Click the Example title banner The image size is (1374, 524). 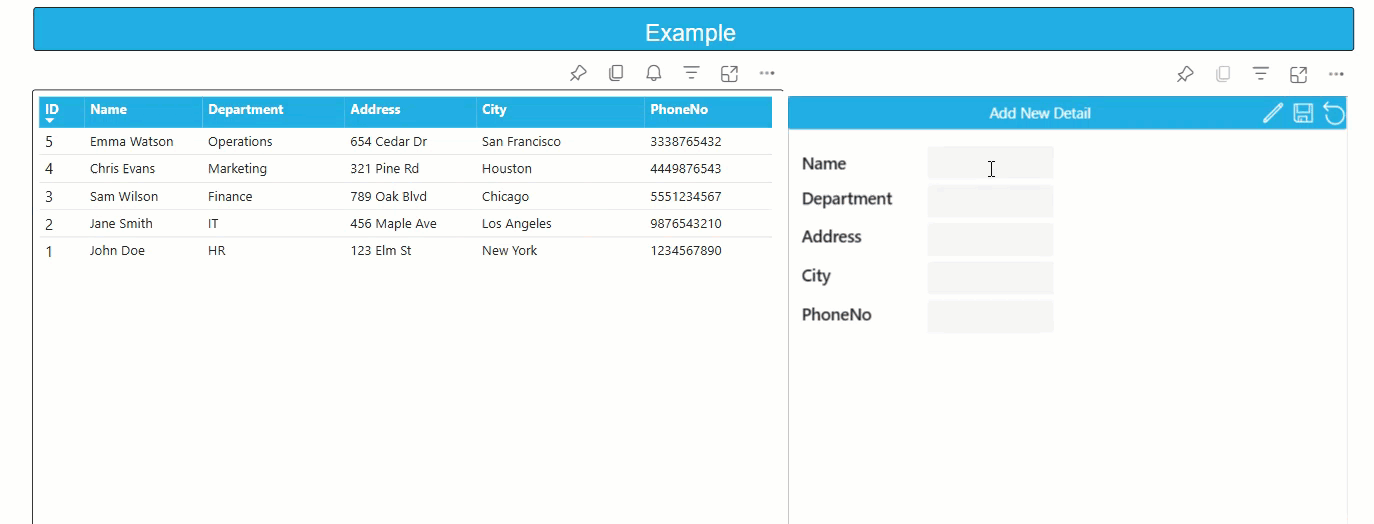tap(692, 32)
